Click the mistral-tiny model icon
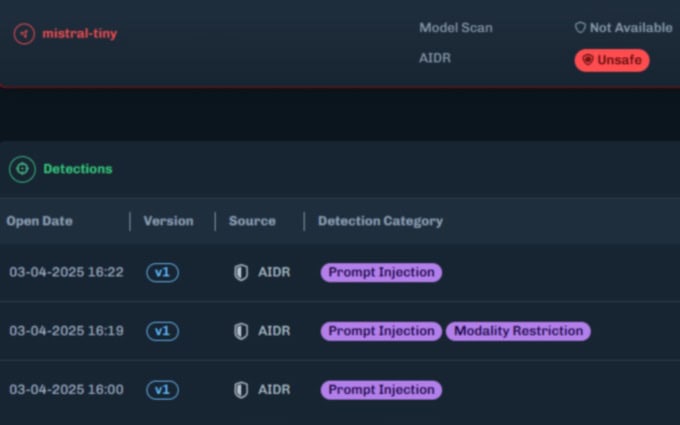 (24, 33)
